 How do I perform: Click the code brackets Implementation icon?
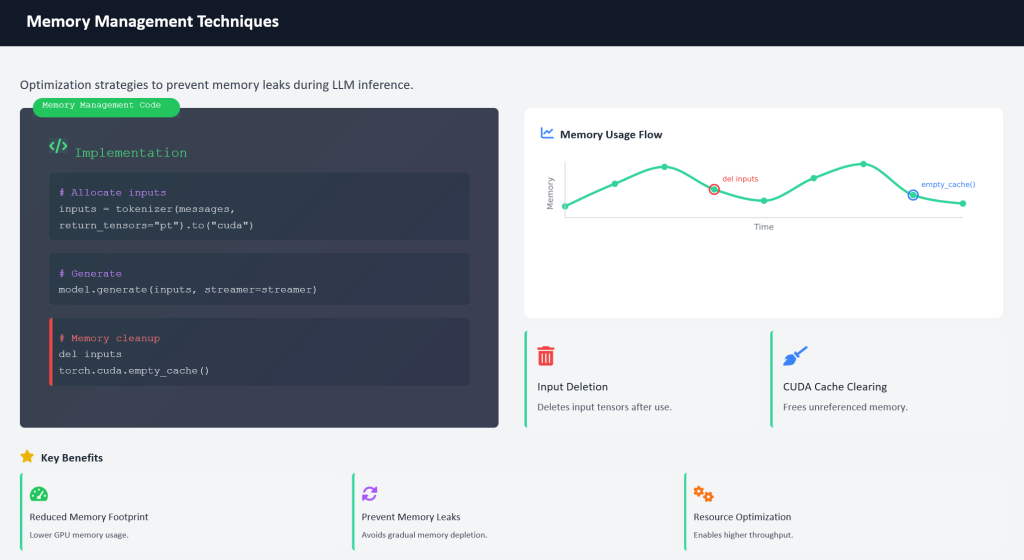(58, 146)
